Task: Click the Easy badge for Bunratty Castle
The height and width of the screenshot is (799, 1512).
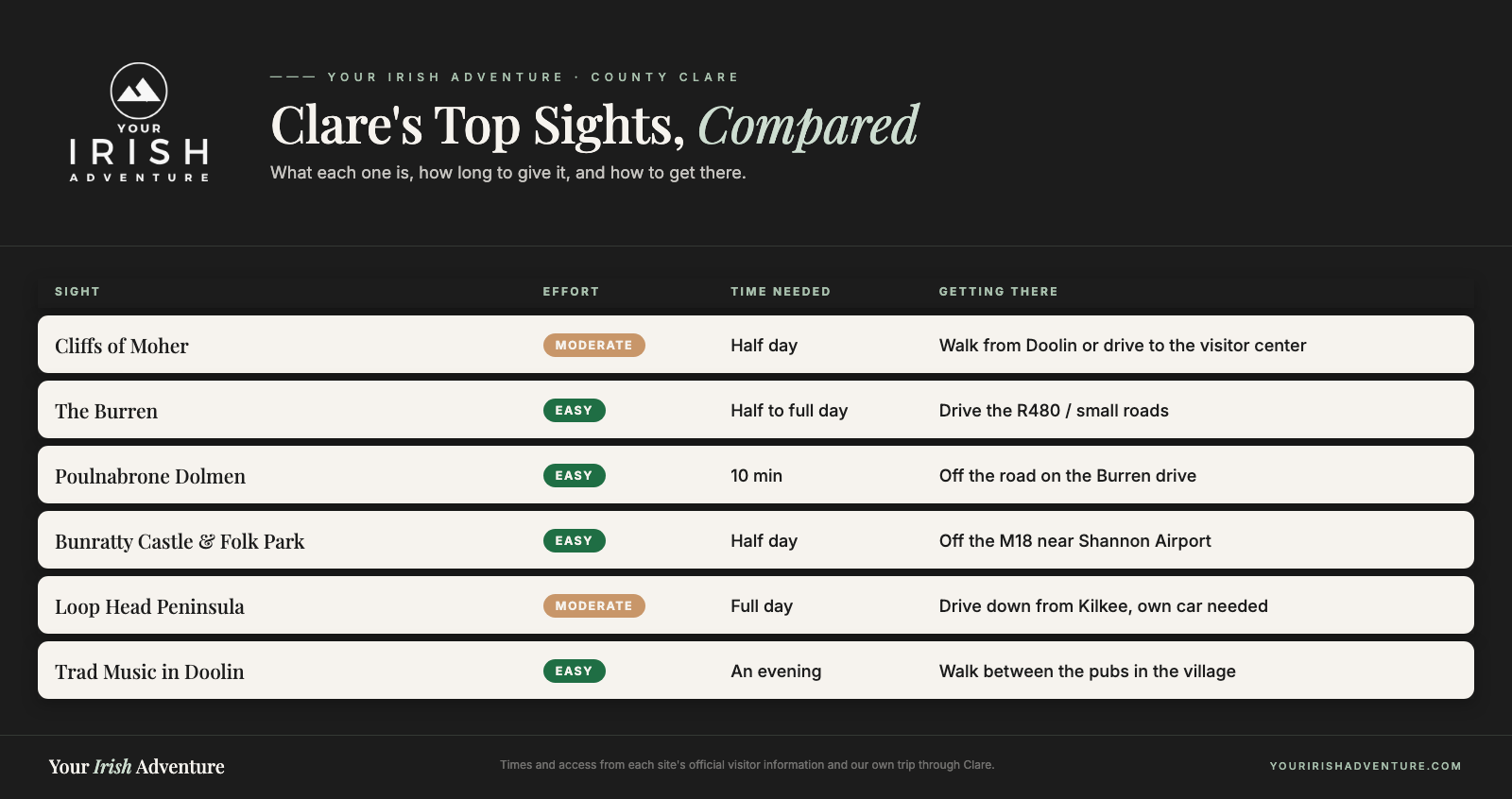Action: (x=574, y=540)
